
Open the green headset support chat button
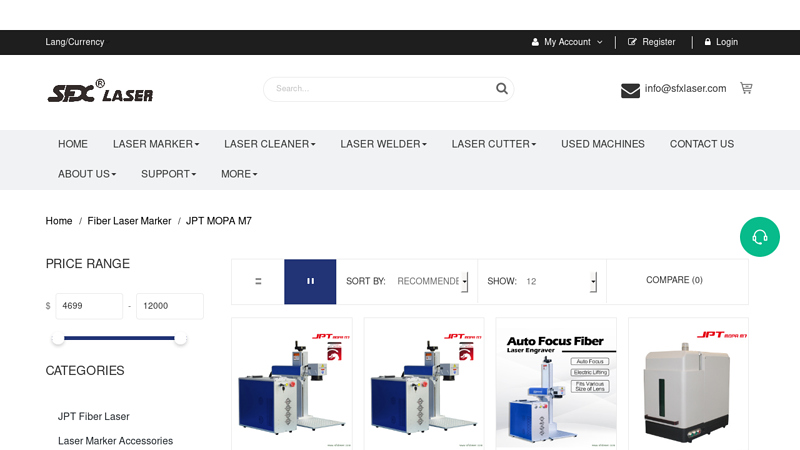pyautogui.click(x=760, y=237)
